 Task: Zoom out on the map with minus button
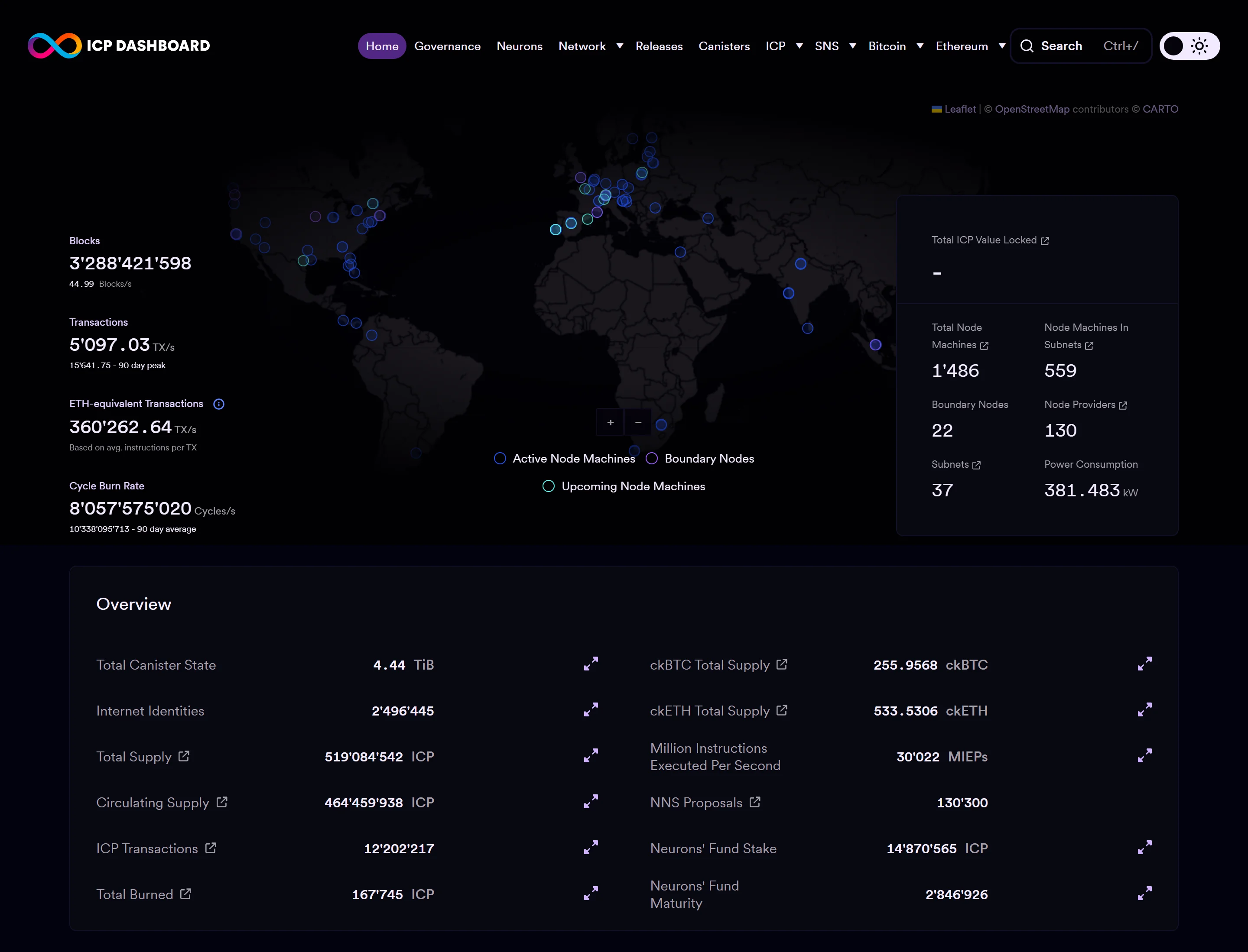[x=638, y=422]
